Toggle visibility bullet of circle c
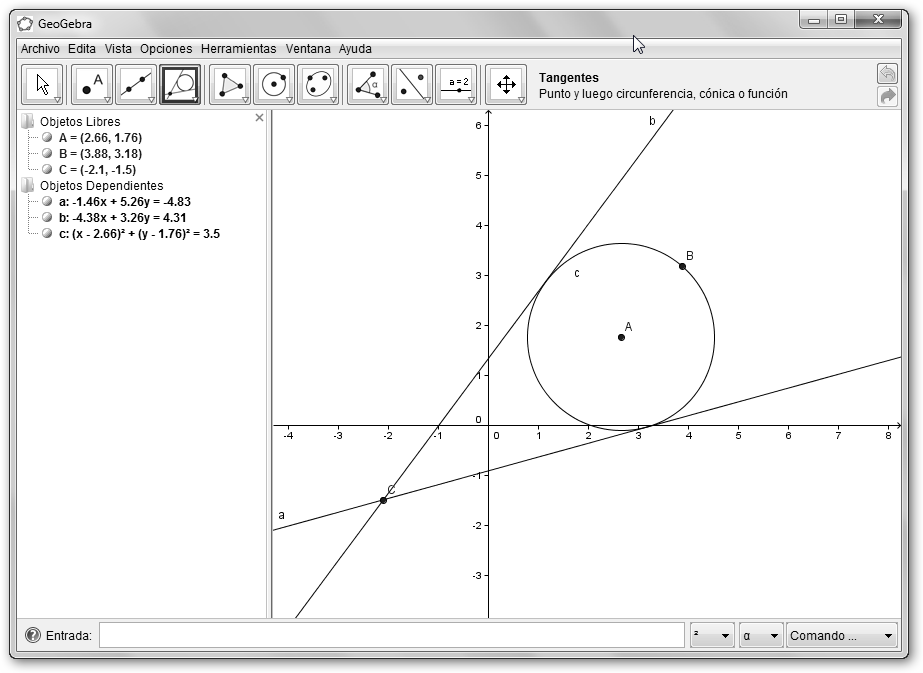The width and height of the screenshot is (923, 673). tap(47, 233)
